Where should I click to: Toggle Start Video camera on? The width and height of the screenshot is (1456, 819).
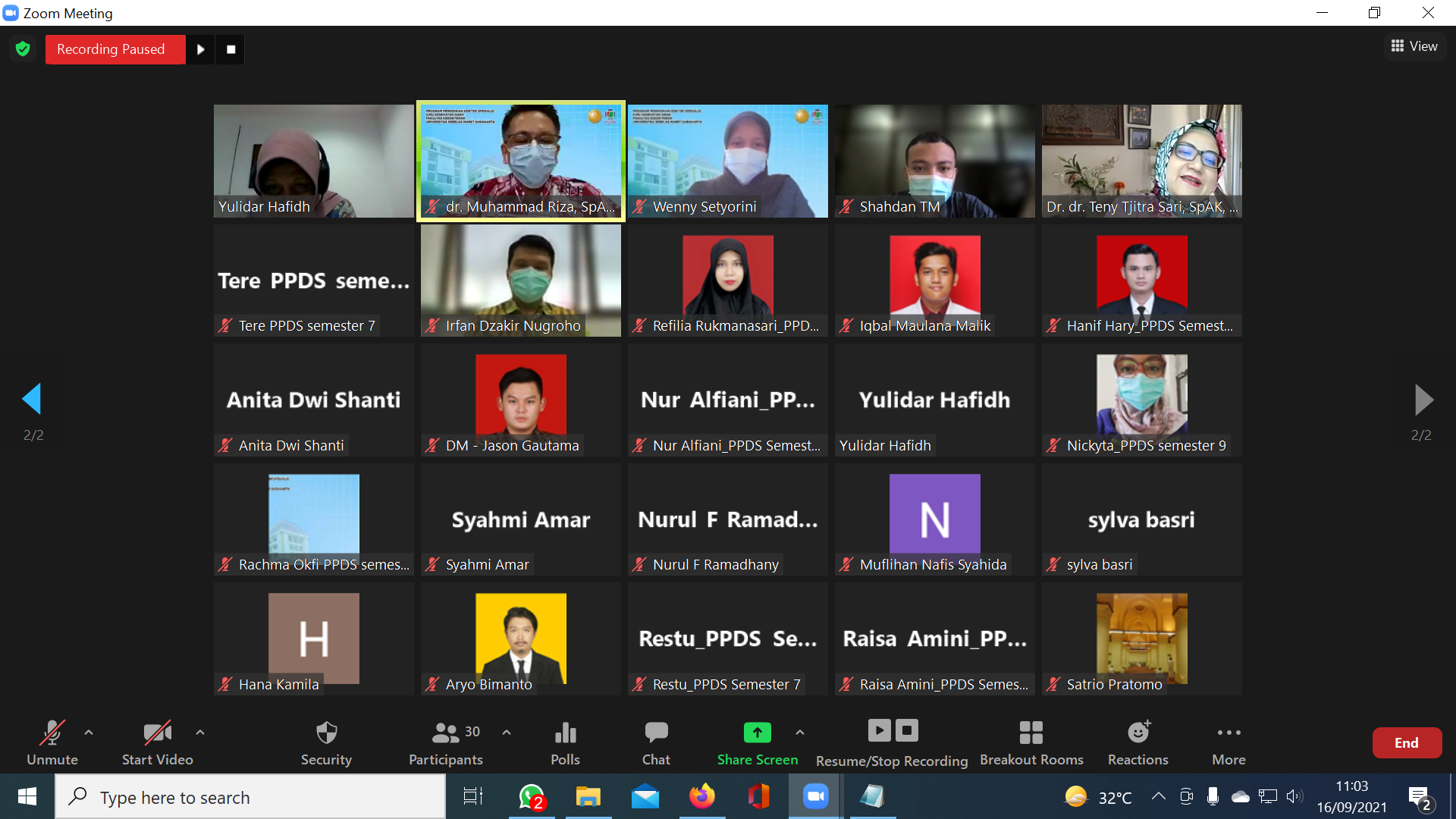coord(157,742)
